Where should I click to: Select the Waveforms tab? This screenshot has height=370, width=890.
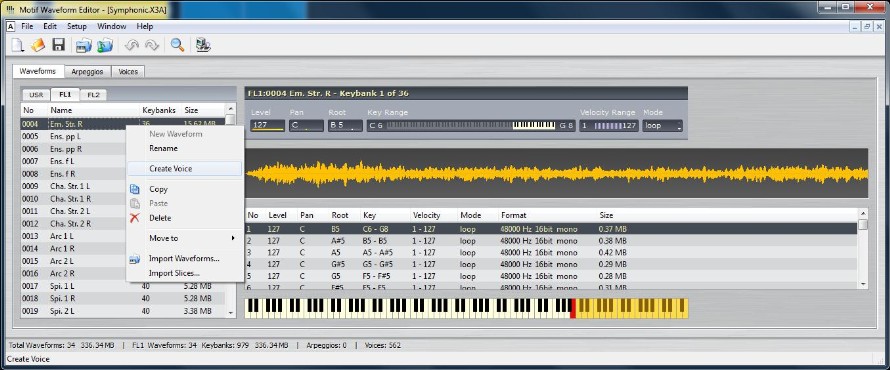click(37, 71)
